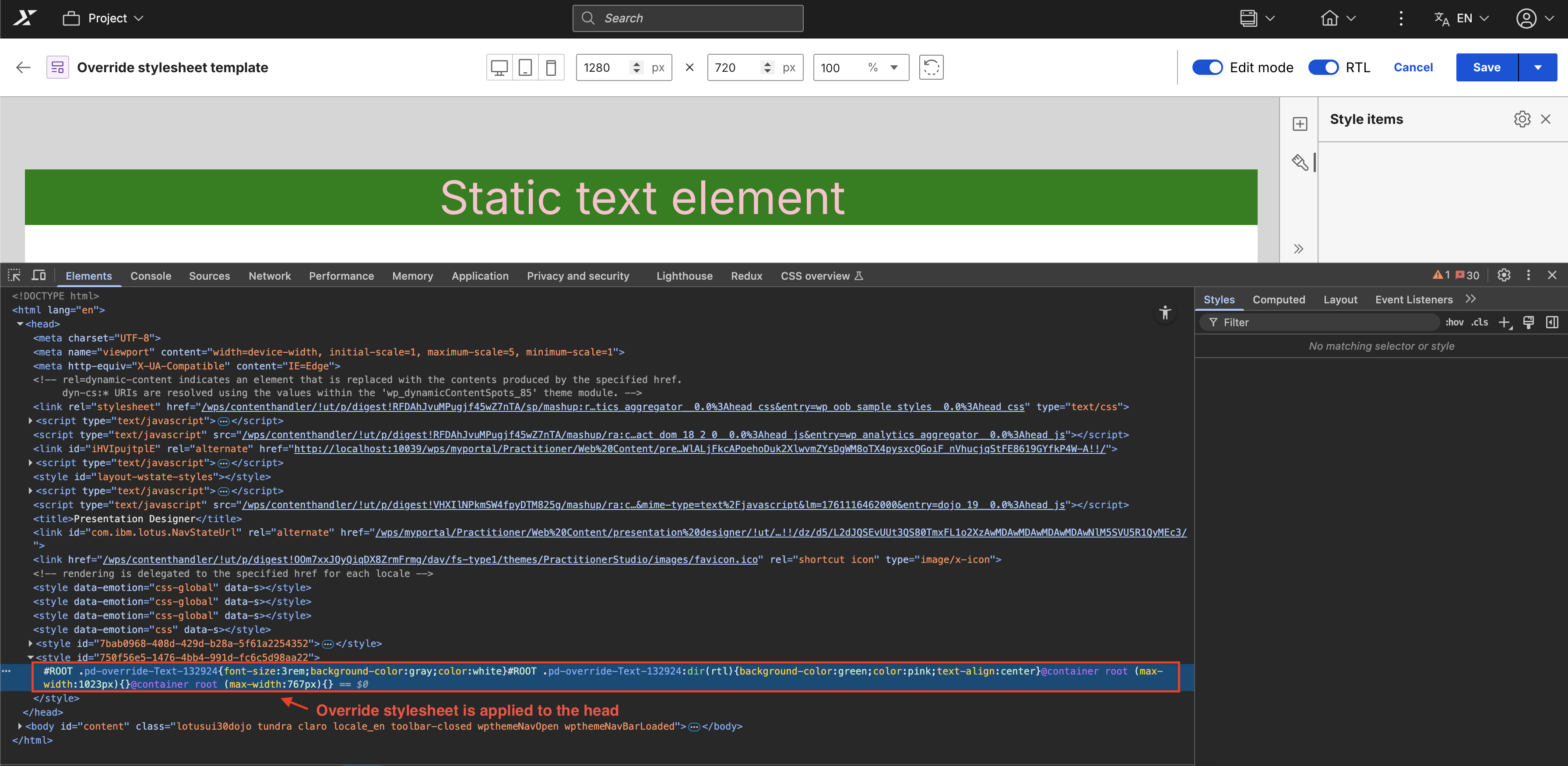Toggle DevTools device toolbar icon

tap(39, 276)
